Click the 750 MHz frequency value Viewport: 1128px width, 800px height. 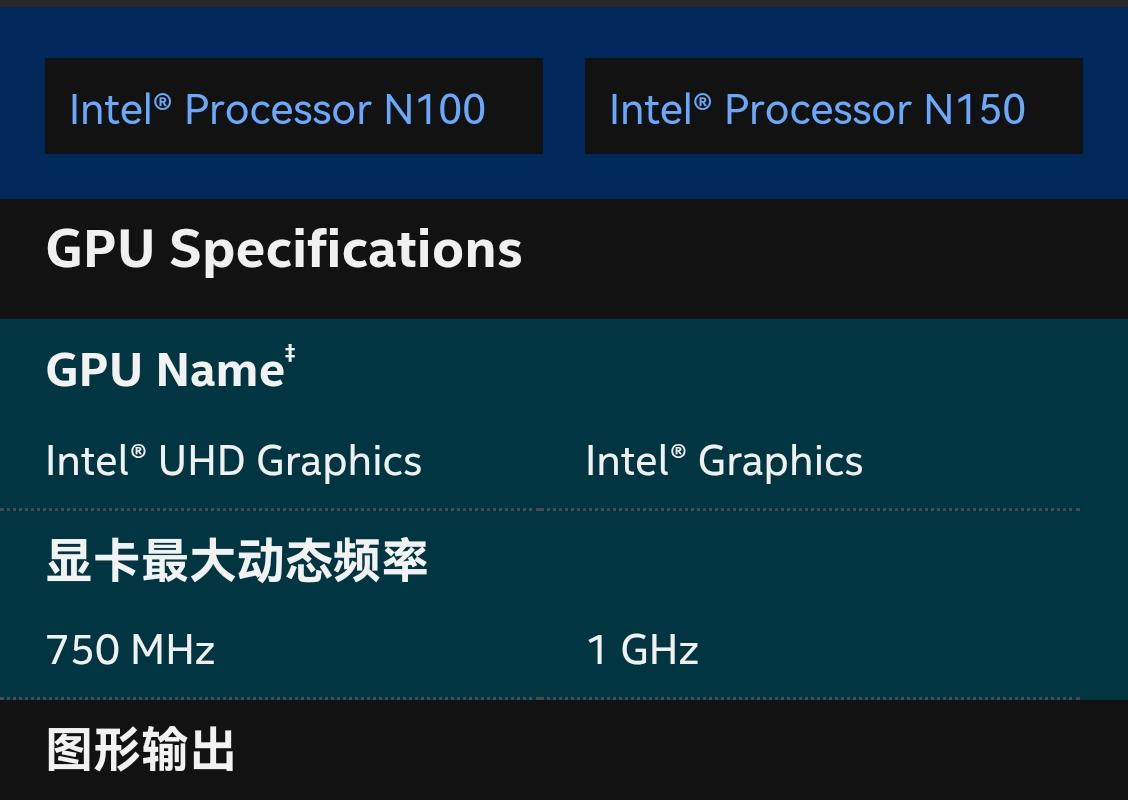click(131, 650)
